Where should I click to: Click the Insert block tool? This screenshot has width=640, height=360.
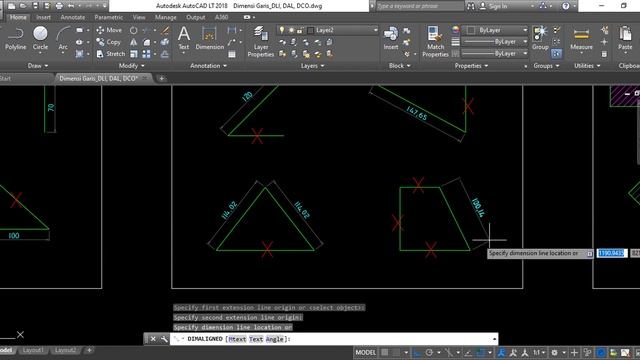click(x=391, y=38)
